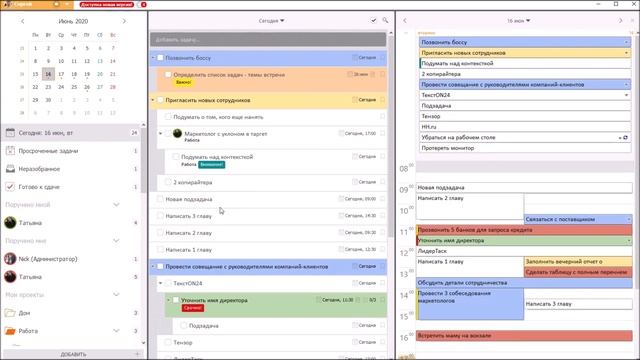Check Уточнить имя директора task
This screenshot has width=640, height=360.
pyautogui.click(x=176, y=300)
